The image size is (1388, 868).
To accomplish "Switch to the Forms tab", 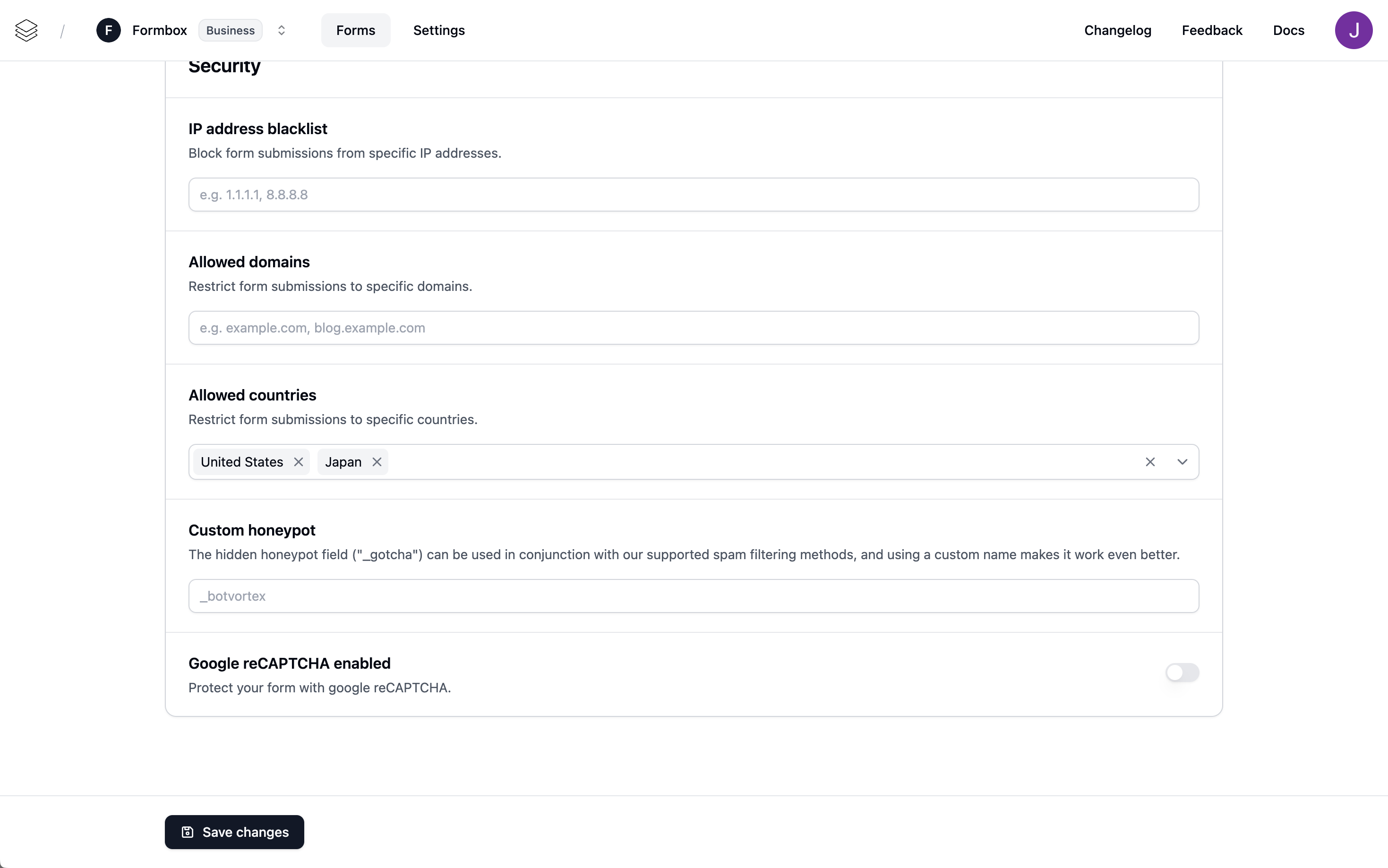I will [x=355, y=30].
